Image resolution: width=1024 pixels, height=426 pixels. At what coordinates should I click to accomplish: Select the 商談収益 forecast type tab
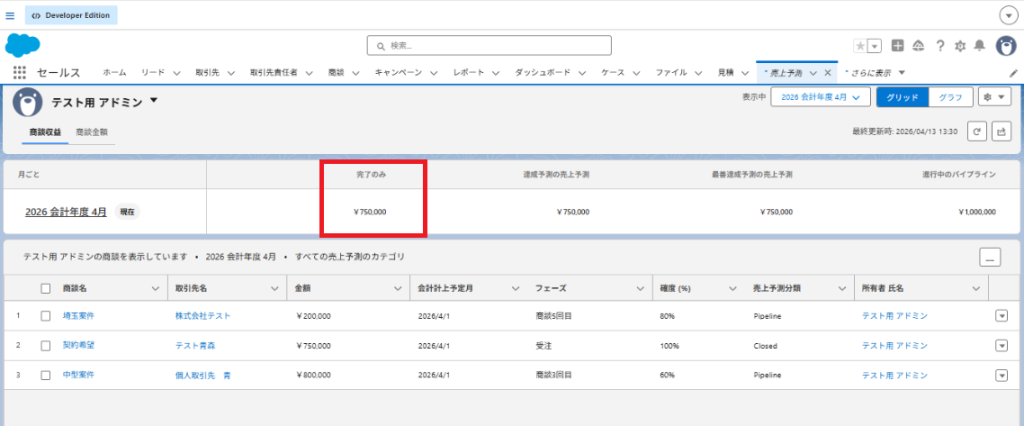click(45, 132)
